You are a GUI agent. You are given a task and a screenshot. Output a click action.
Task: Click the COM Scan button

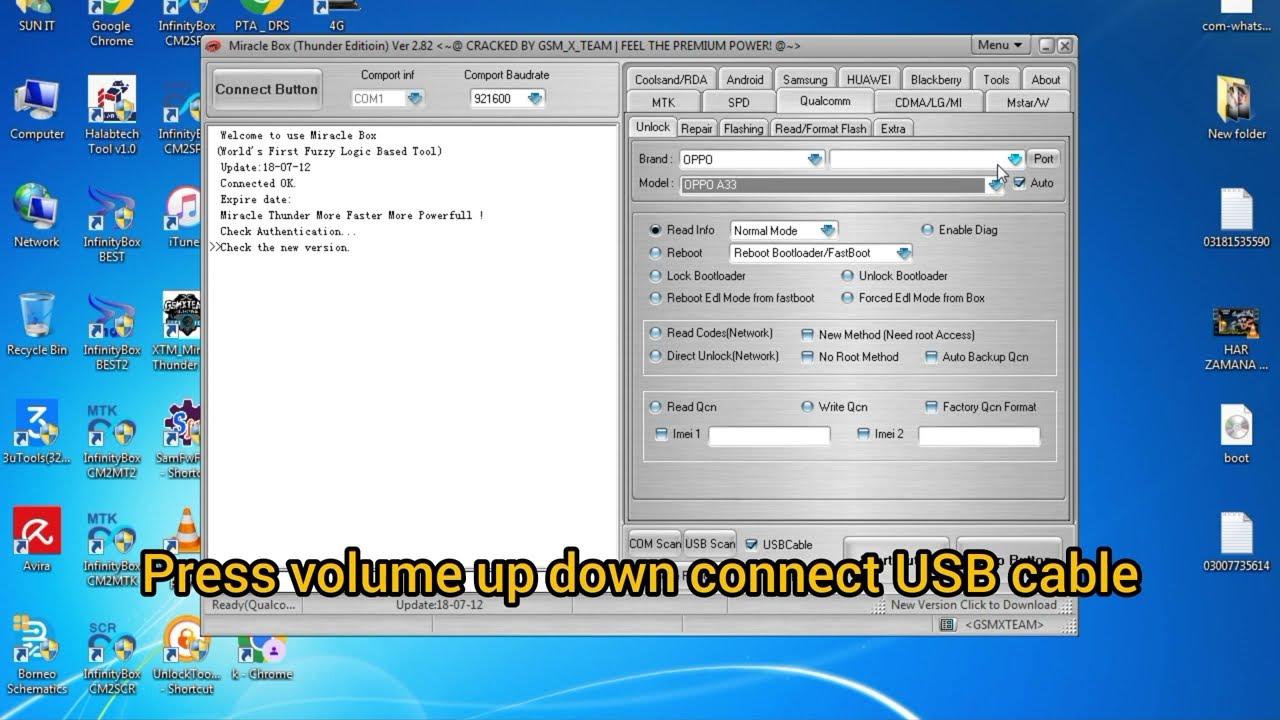[654, 544]
